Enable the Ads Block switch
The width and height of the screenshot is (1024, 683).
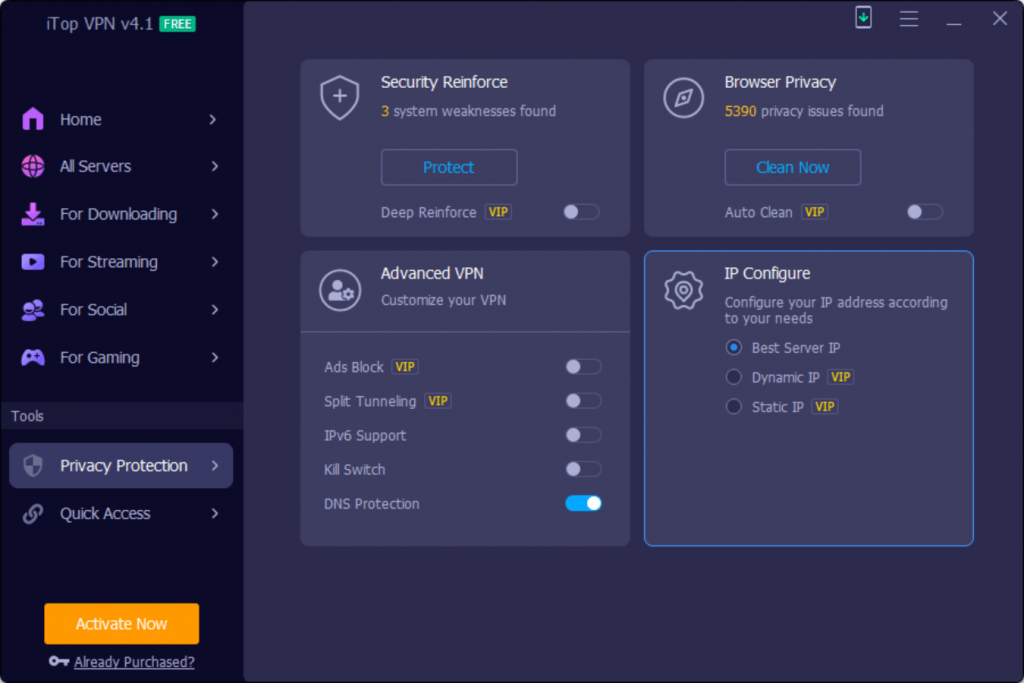point(583,367)
